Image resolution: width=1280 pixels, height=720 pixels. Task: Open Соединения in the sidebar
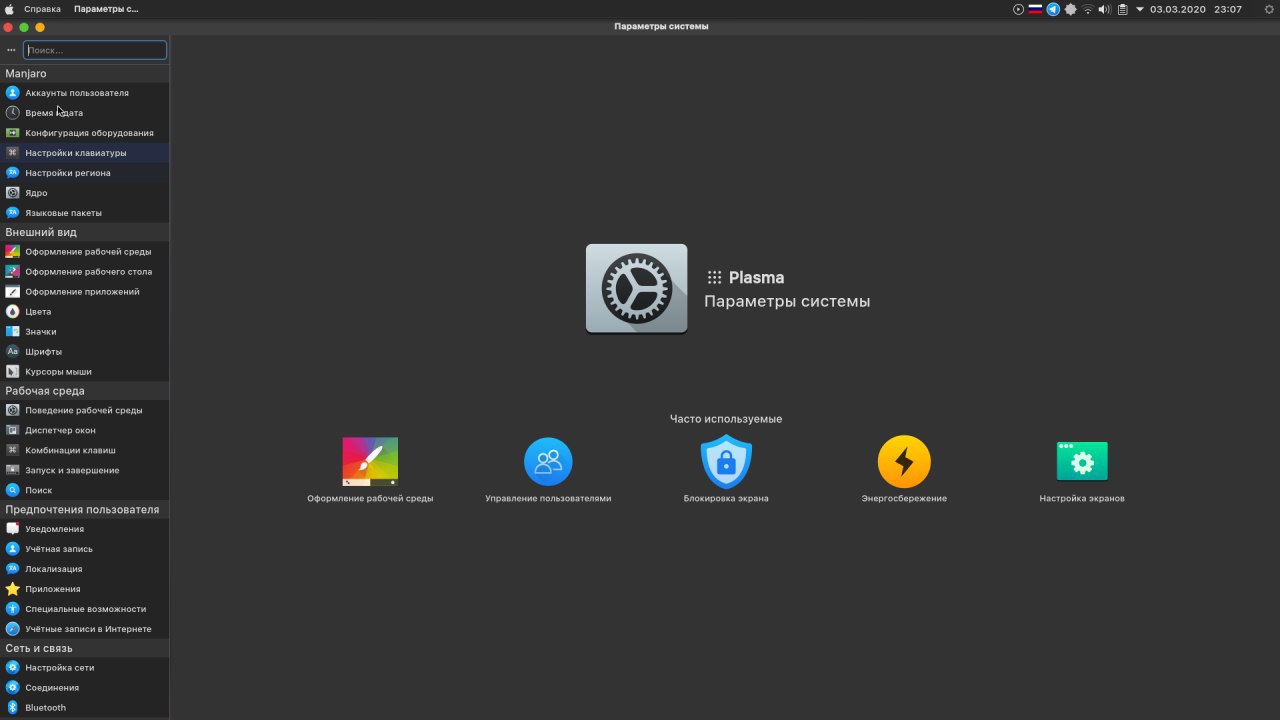(85, 688)
